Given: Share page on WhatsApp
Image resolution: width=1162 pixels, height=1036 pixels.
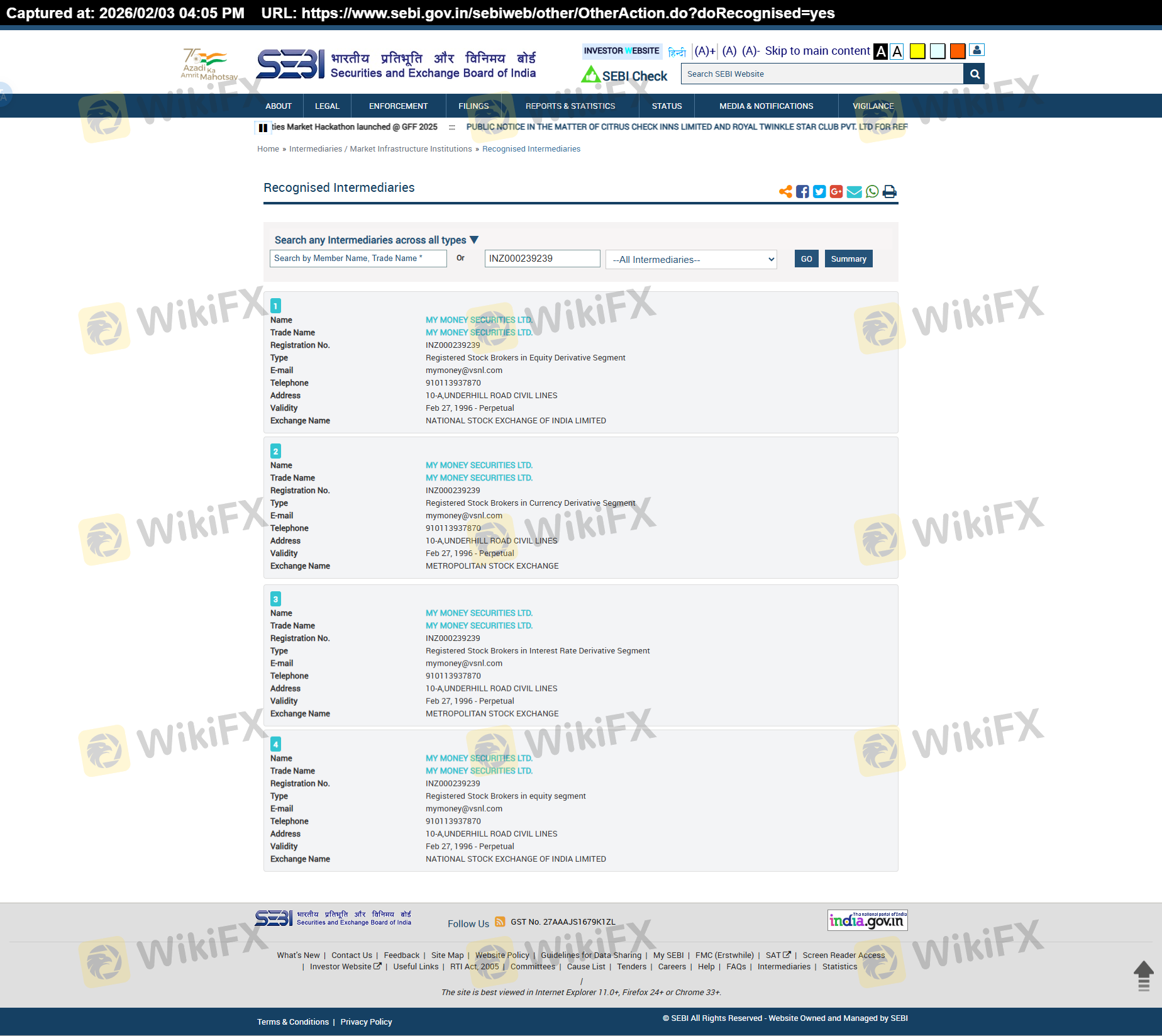Looking at the screenshot, I should (872, 191).
